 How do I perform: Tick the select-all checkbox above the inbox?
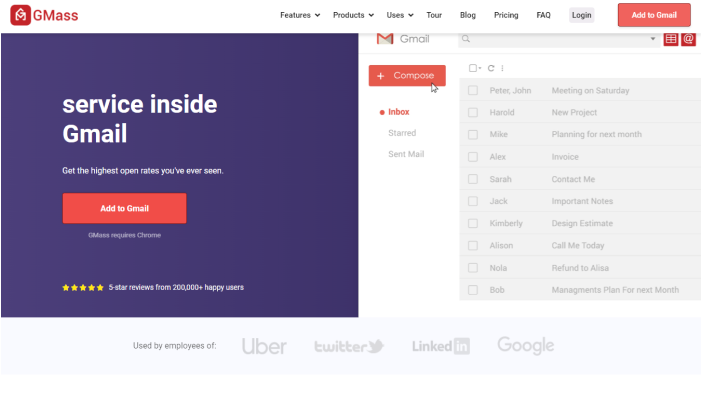473,68
